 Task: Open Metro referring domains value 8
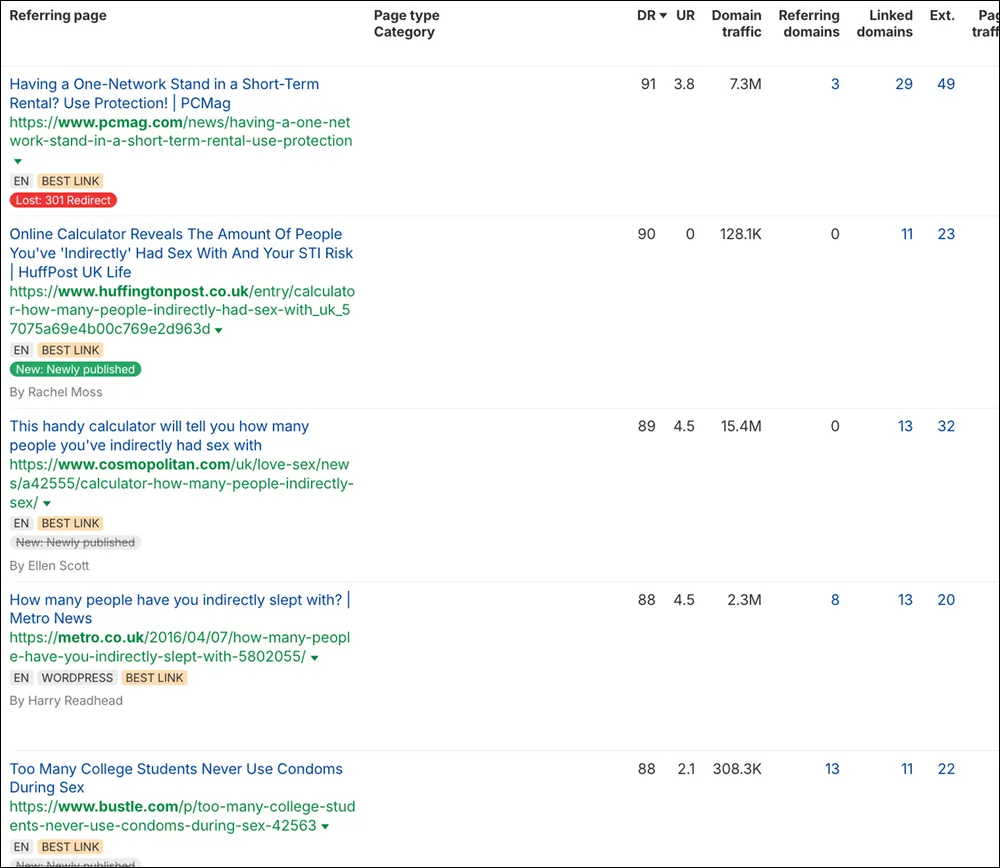click(835, 600)
